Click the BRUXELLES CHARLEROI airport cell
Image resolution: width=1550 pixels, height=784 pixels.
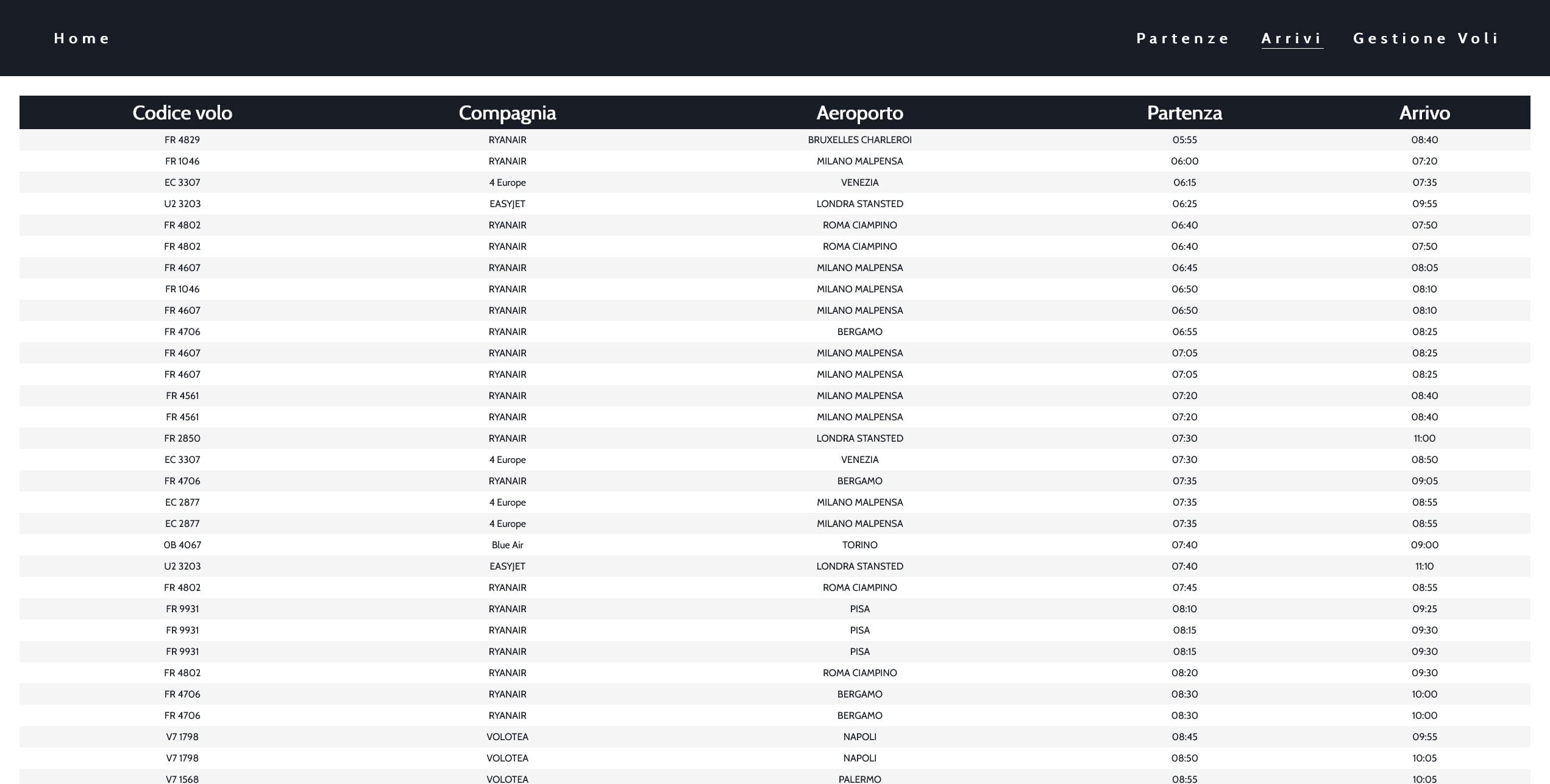coord(859,139)
